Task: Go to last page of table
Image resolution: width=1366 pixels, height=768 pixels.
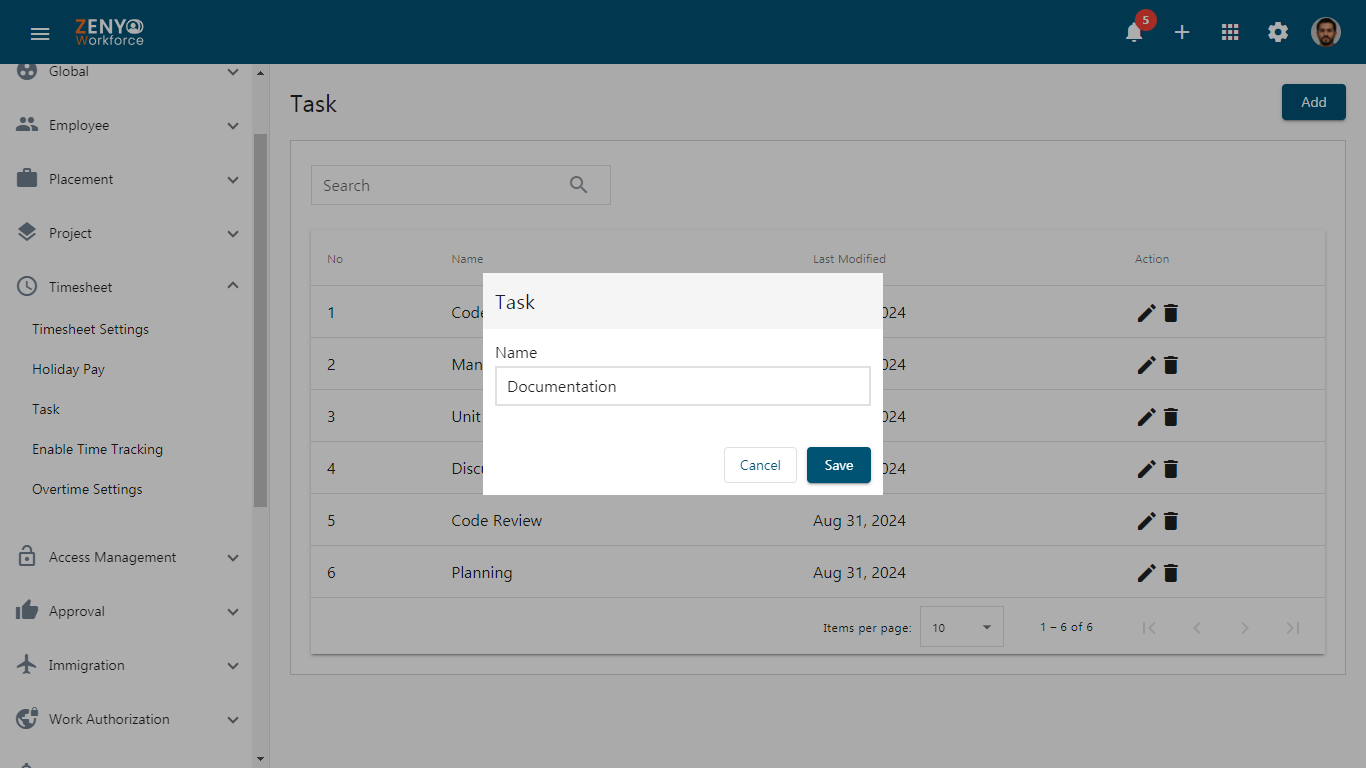Action: pyautogui.click(x=1293, y=628)
